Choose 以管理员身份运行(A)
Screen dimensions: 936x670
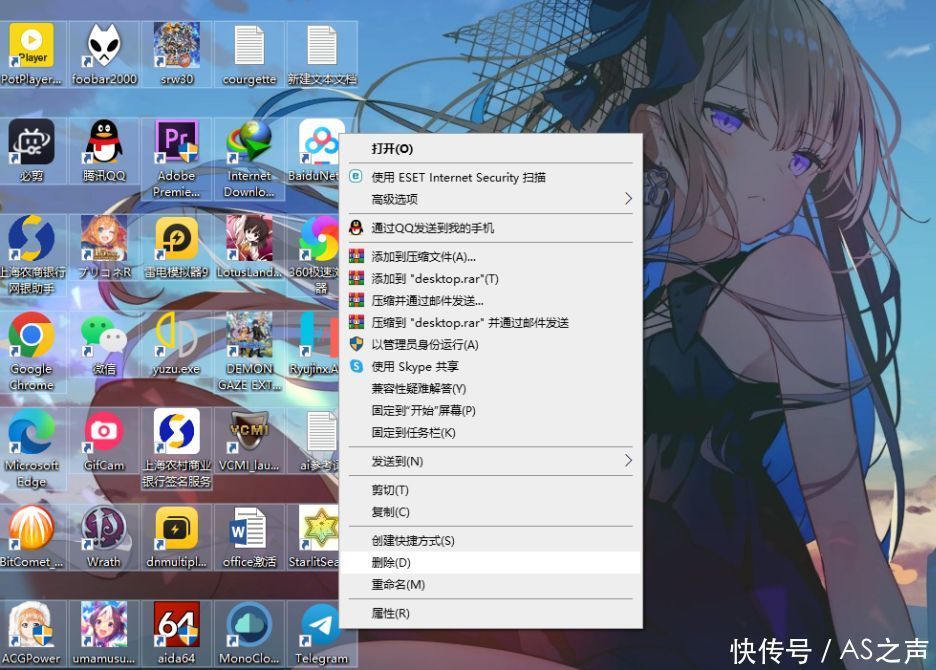tap(491, 345)
